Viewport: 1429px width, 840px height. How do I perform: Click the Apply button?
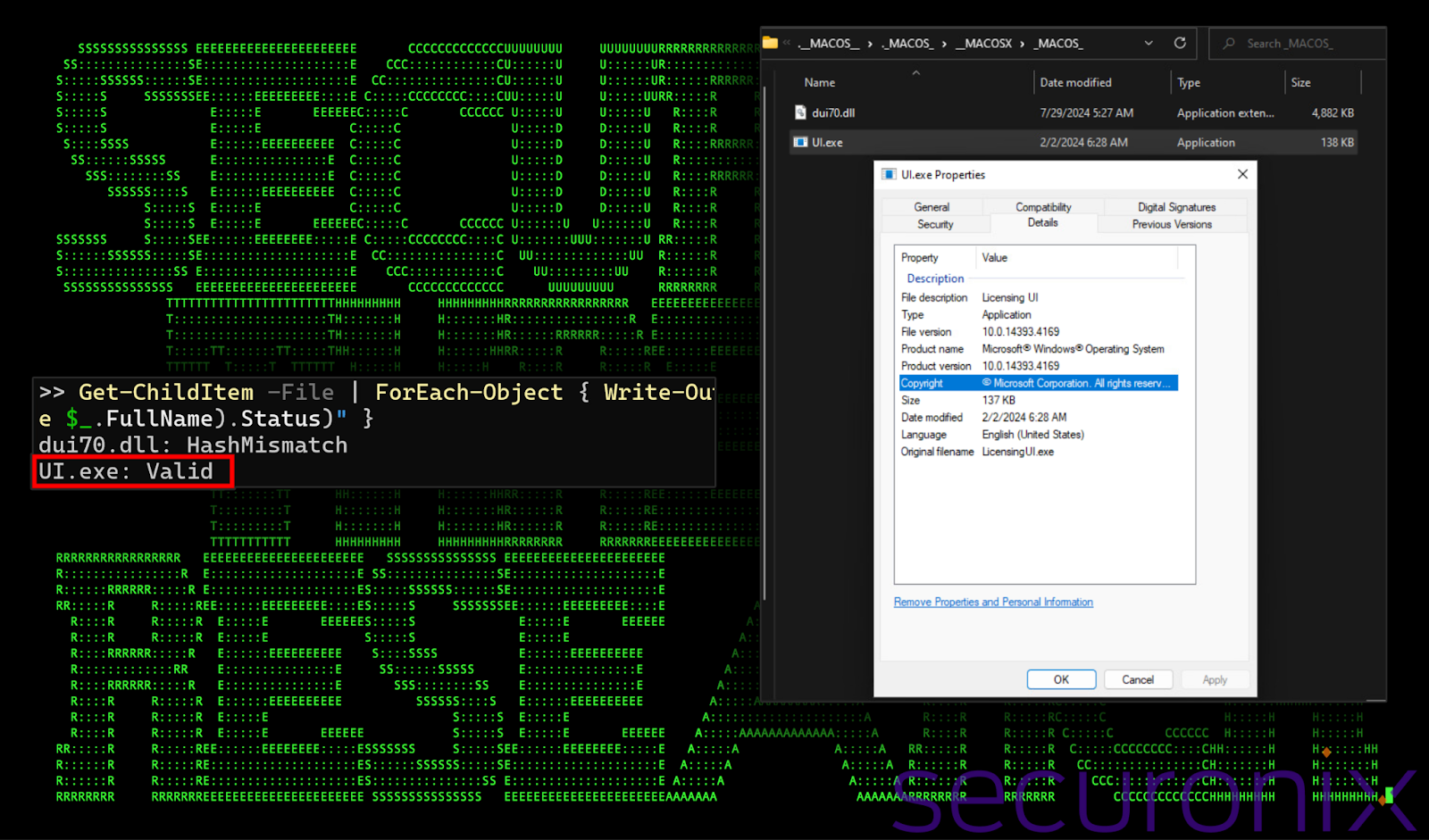point(1215,679)
